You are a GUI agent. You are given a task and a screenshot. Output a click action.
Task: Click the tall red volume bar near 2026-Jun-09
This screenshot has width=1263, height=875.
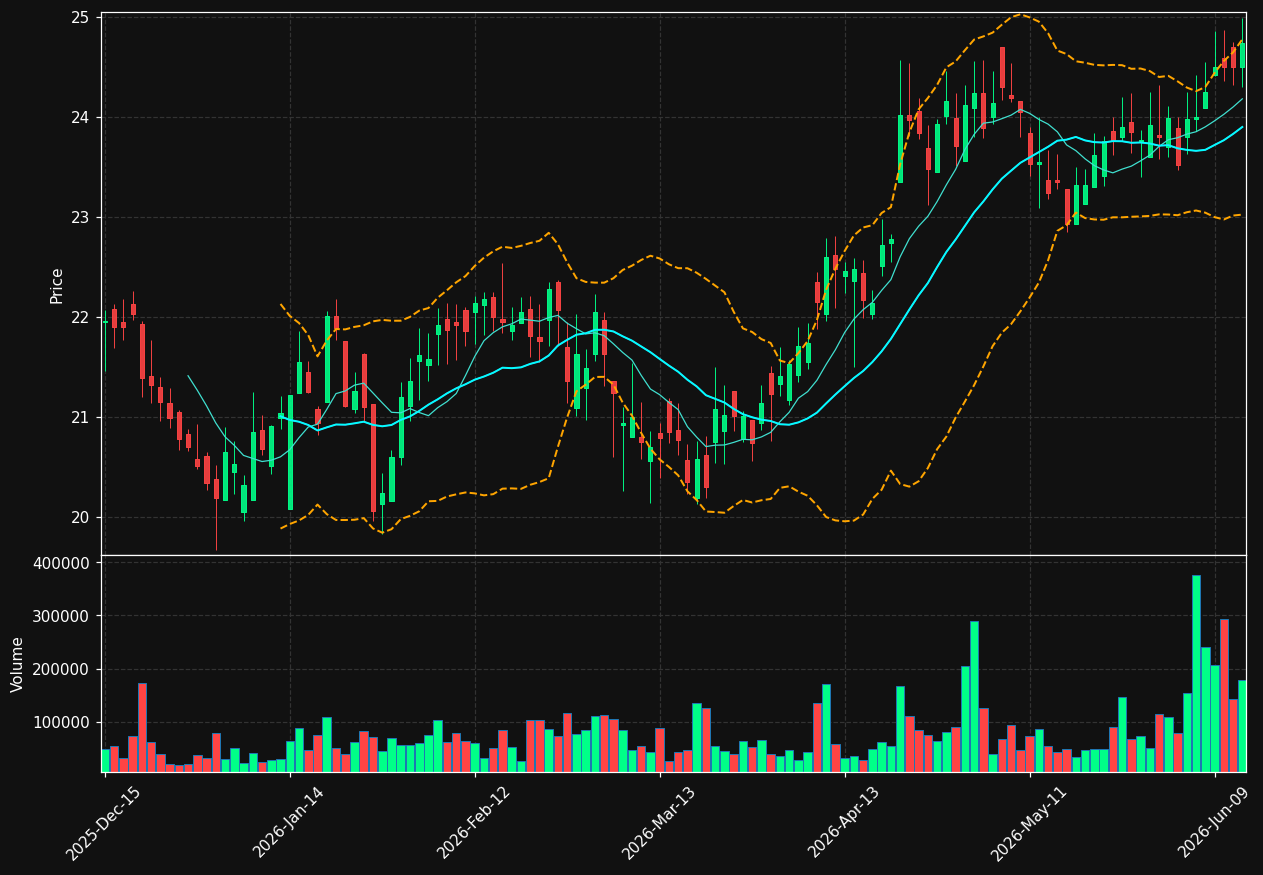click(1224, 695)
